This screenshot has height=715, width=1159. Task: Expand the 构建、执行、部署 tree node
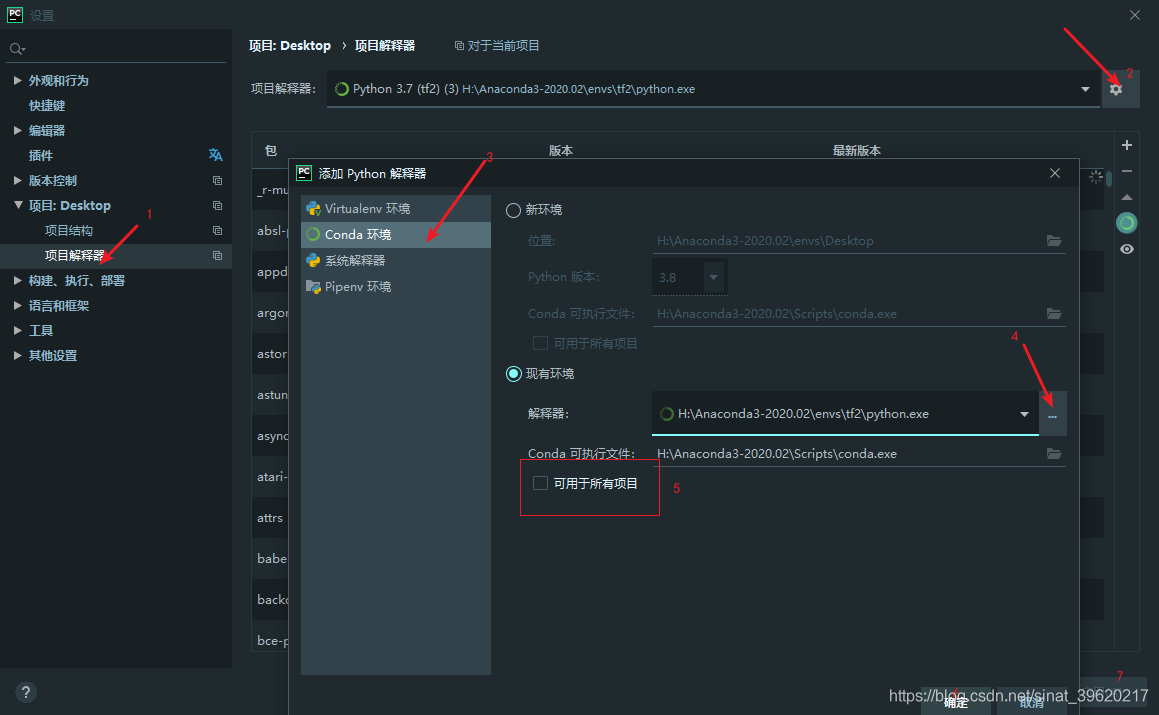pos(17,280)
